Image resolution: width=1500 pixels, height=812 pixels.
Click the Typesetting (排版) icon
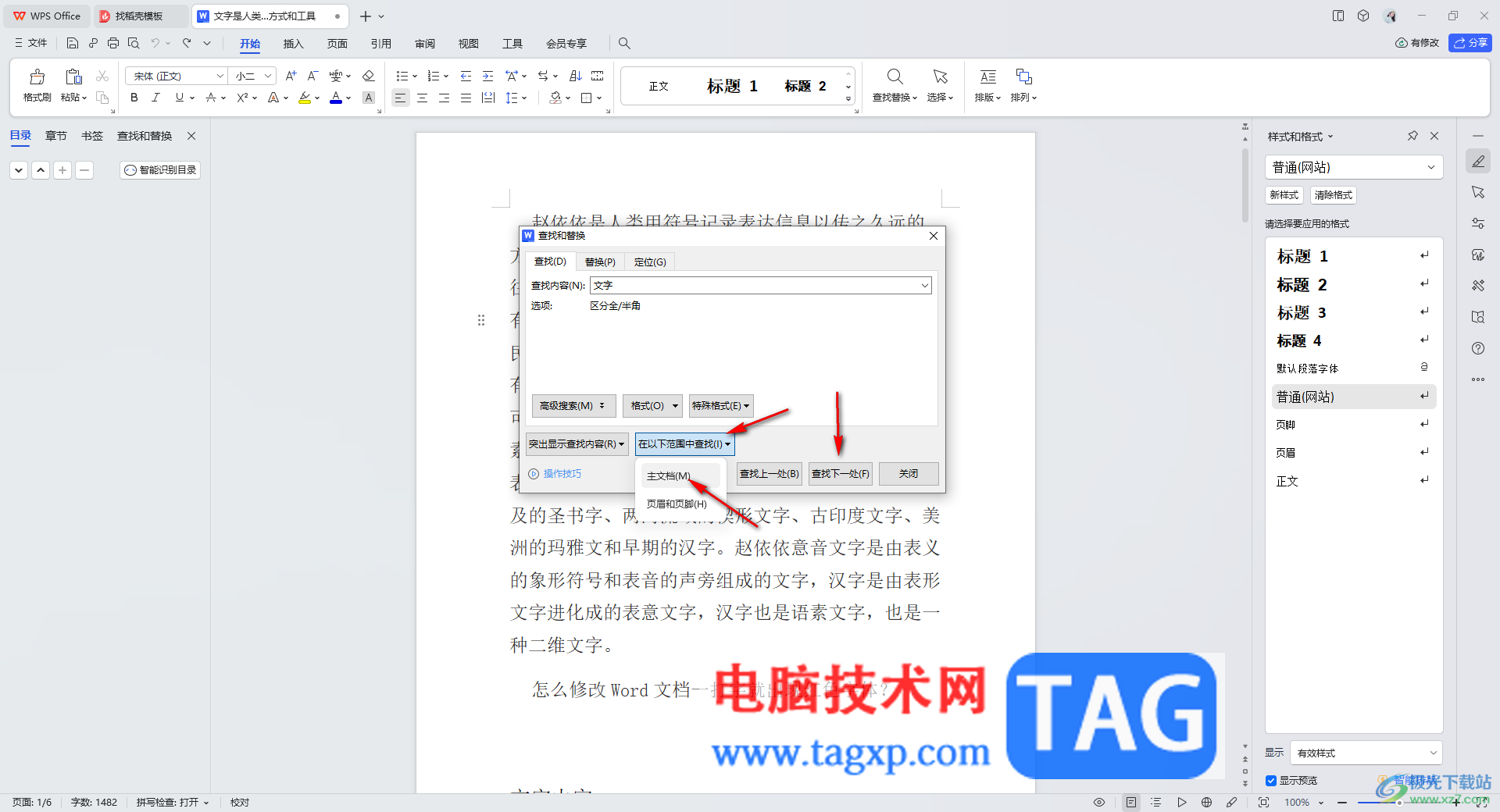pos(987,77)
